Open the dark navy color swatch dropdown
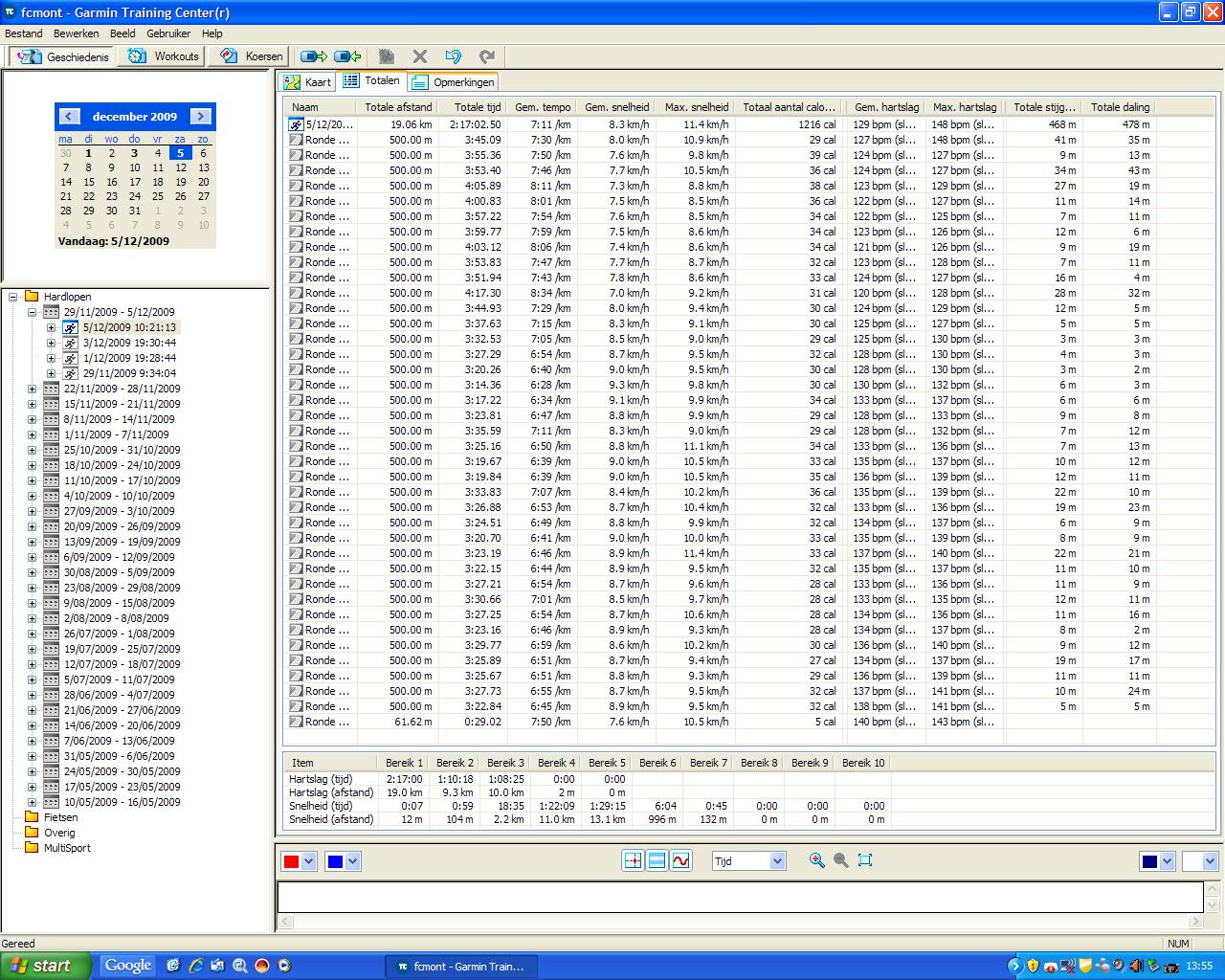This screenshot has height=980, width=1225. pyautogui.click(x=1157, y=861)
